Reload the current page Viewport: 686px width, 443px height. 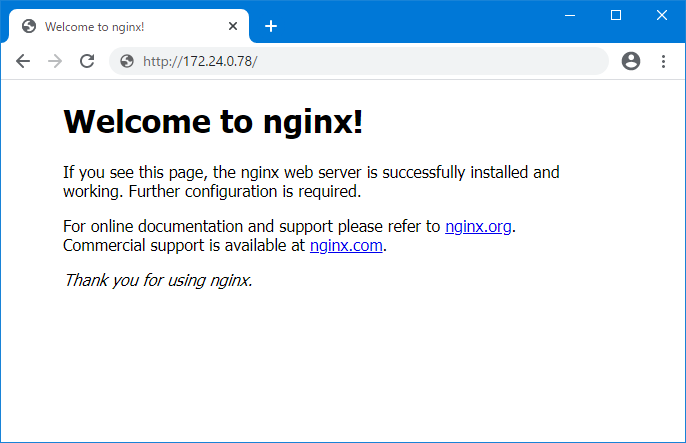[x=87, y=61]
